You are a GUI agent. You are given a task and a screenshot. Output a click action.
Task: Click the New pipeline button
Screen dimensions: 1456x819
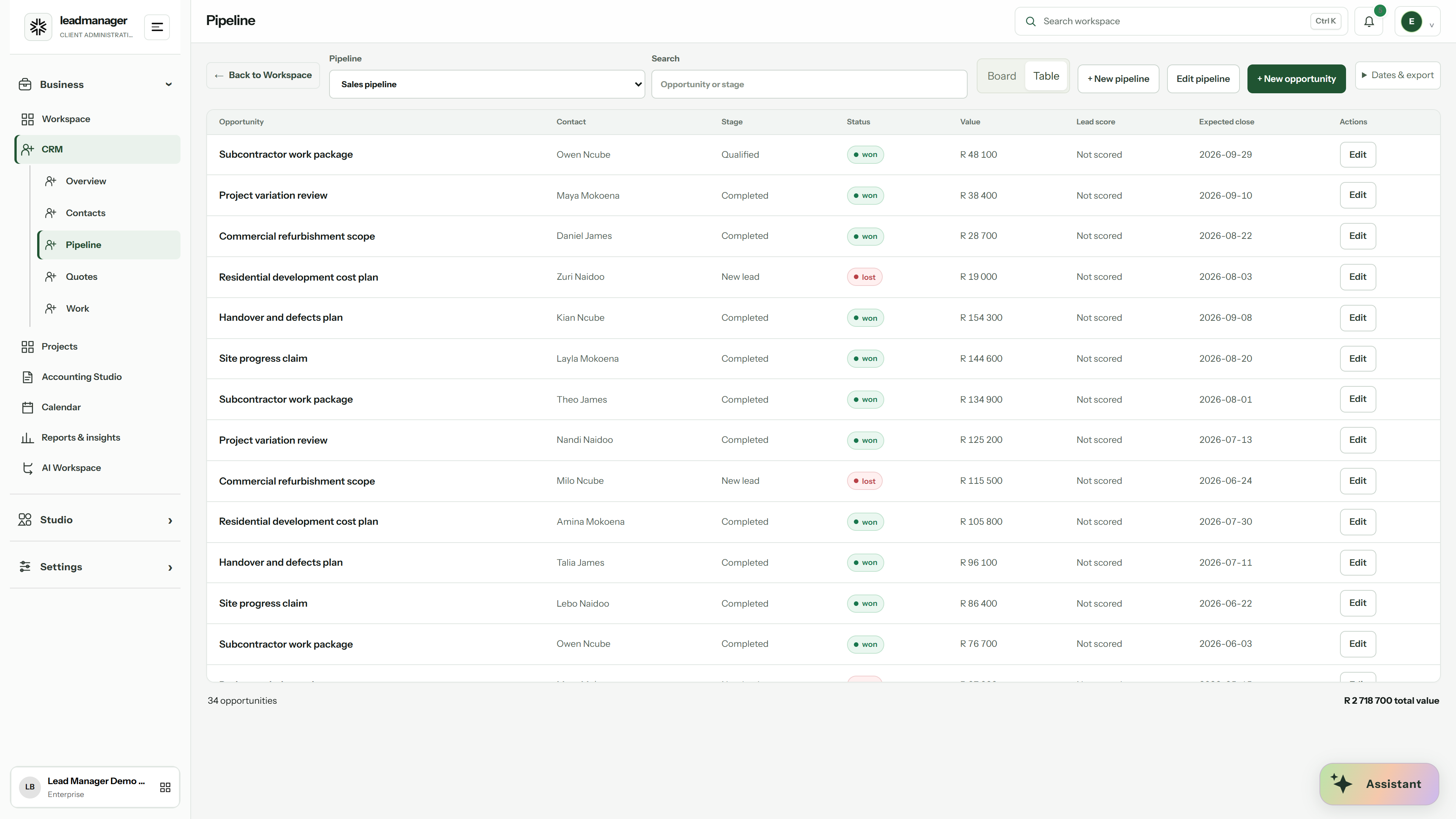click(x=1118, y=78)
